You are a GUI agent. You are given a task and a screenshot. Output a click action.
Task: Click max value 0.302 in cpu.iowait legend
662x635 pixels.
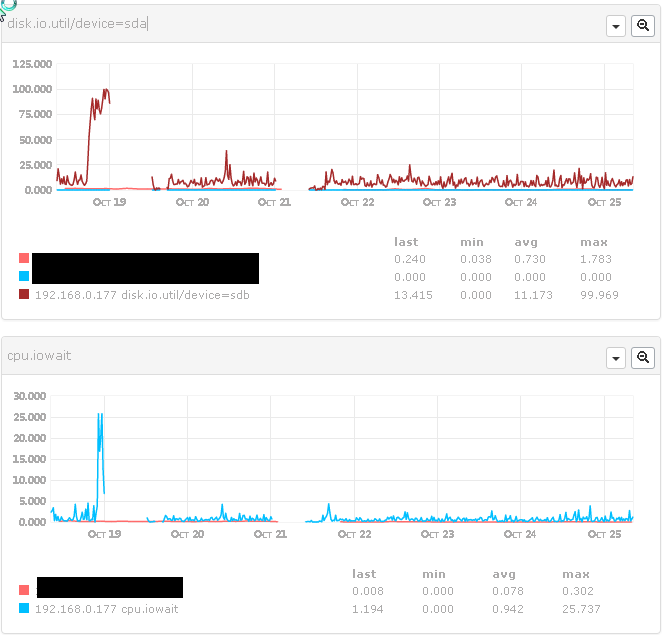(x=578, y=591)
